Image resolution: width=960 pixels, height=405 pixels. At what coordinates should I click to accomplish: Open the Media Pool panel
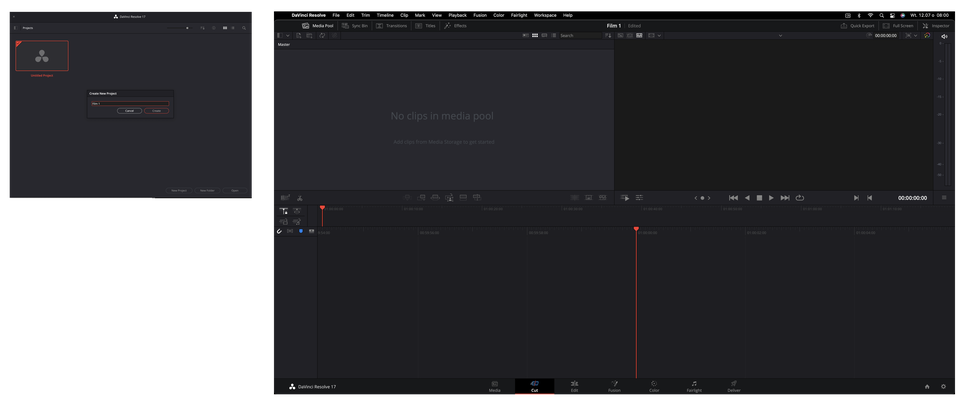[x=317, y=26]
